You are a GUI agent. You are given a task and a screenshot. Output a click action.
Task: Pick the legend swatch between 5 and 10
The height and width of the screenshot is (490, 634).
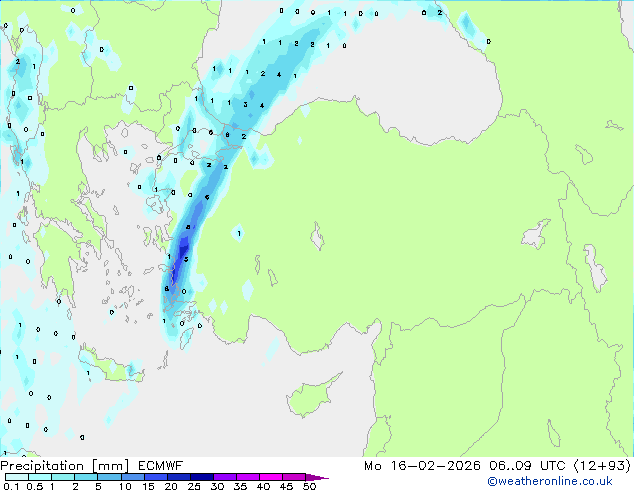click(x=109, y=477)
